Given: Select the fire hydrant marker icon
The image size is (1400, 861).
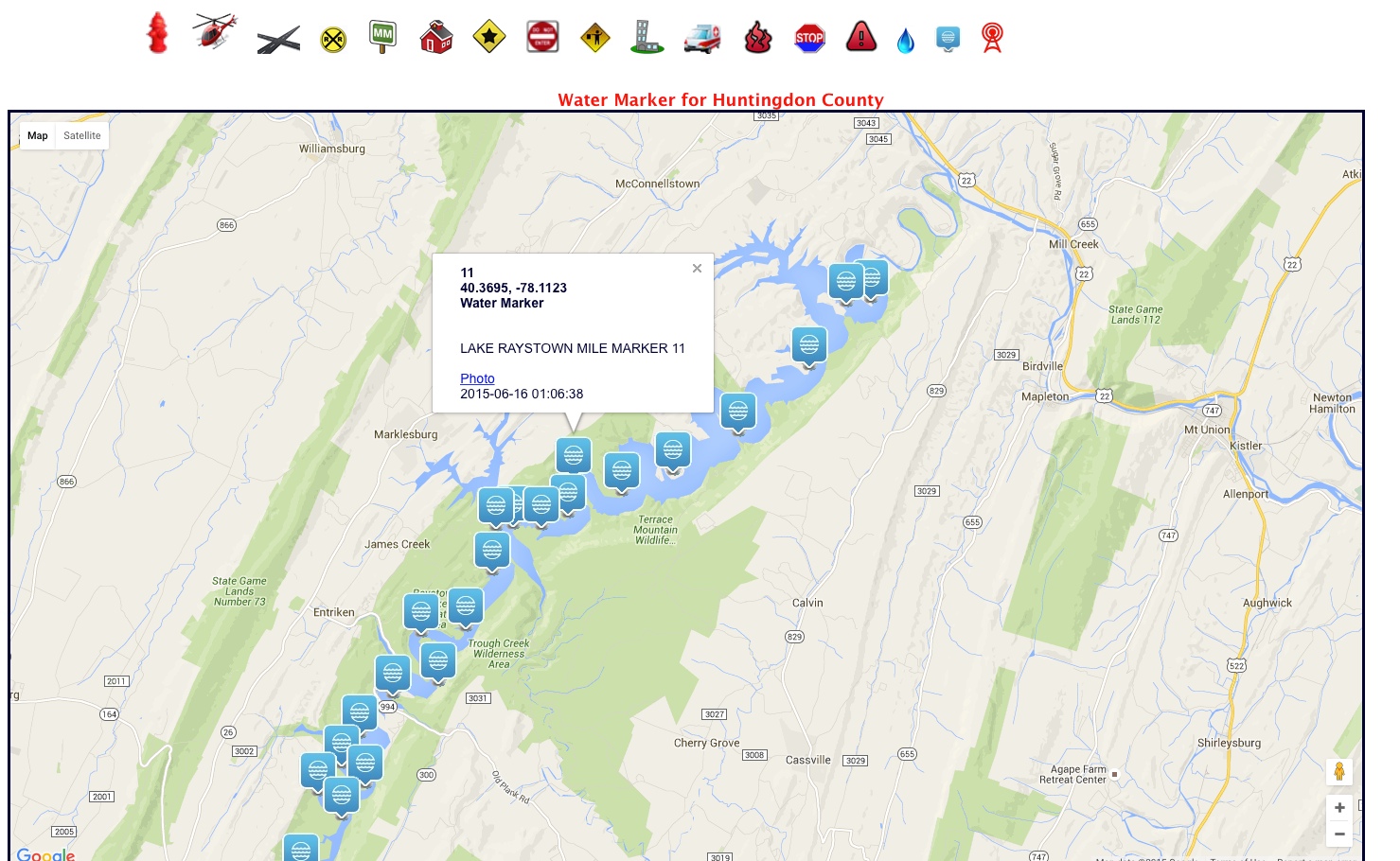Looking at the screenshot, I should coord(158,33).
